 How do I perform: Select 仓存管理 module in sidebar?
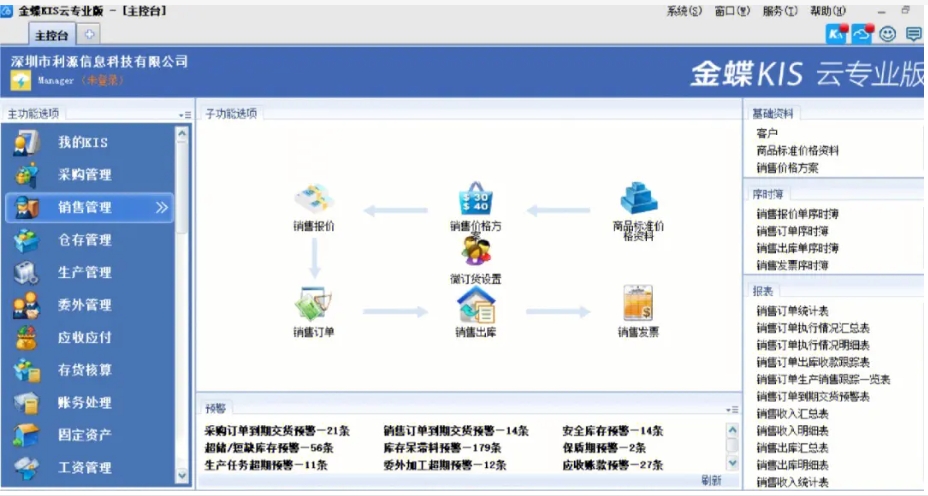point(89,240)
